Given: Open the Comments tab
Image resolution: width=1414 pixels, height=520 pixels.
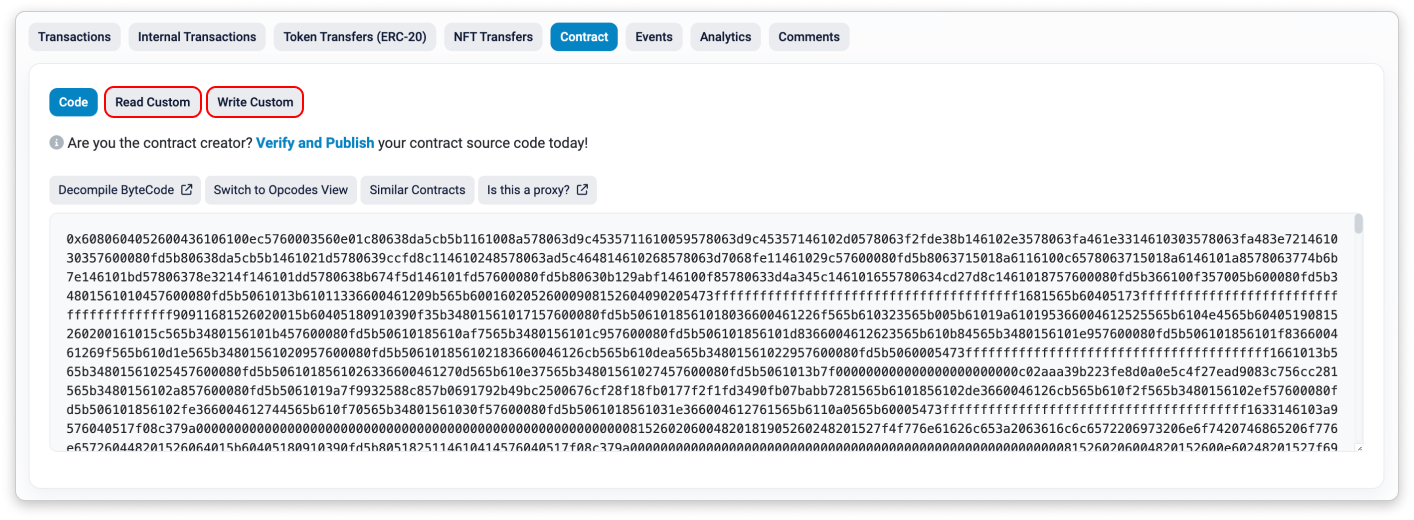Looking at the screenshot, I should [x=809, y=37].
